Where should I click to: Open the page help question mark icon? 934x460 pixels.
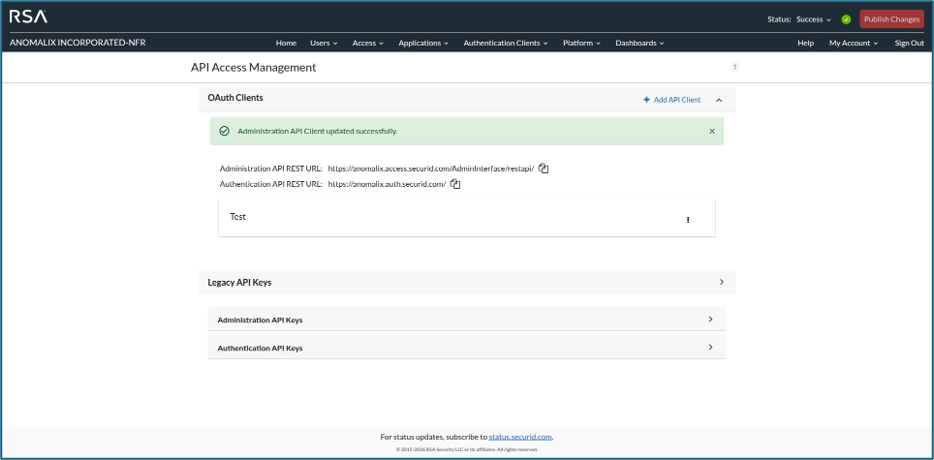click(734, 67)
